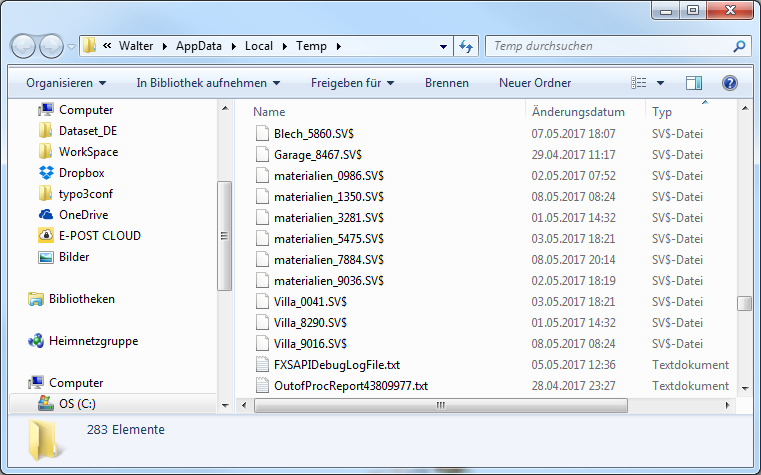Click the change view icon
The image size is (761, 475).
[640, 83]
